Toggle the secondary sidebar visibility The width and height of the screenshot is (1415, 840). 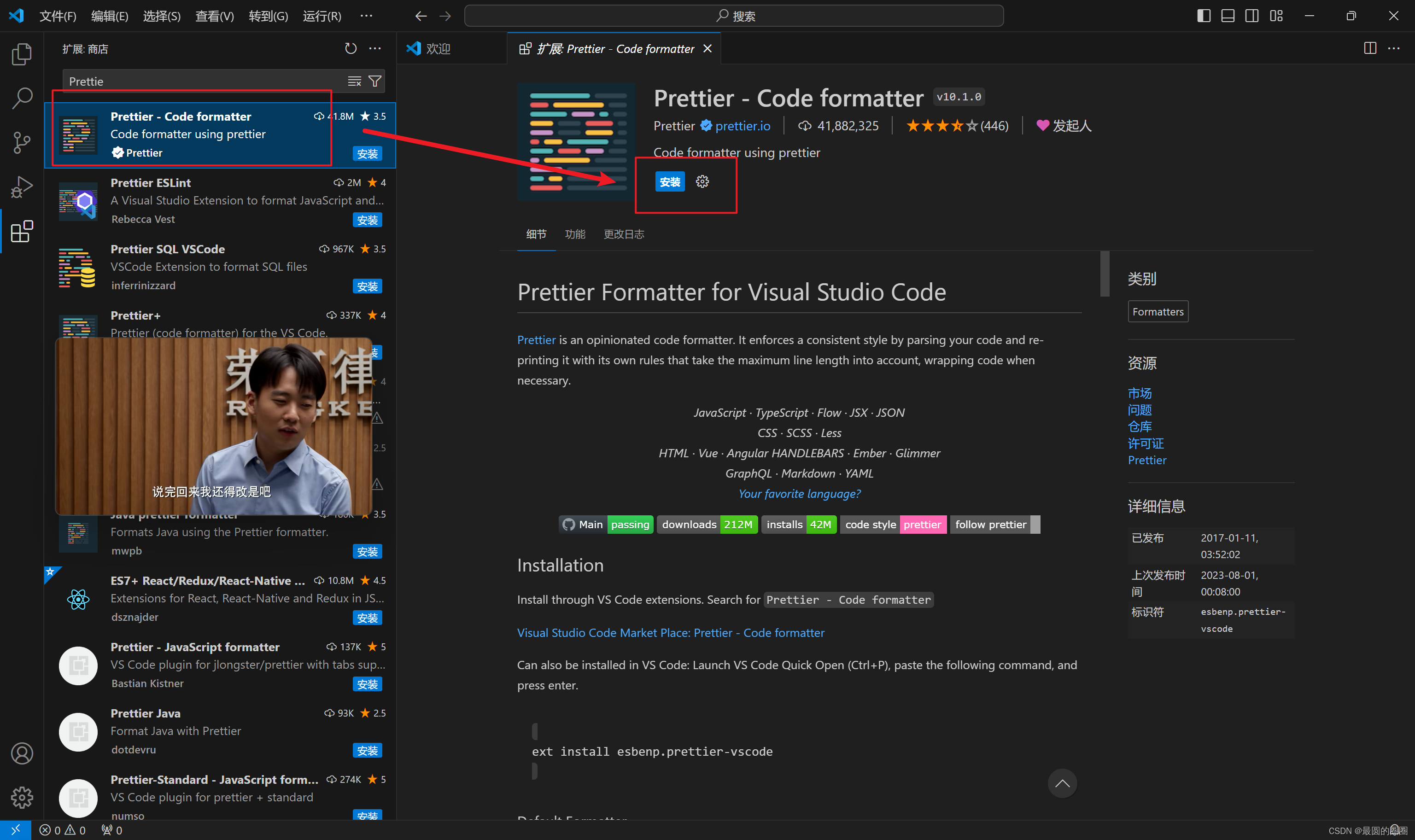(1251, 15)
